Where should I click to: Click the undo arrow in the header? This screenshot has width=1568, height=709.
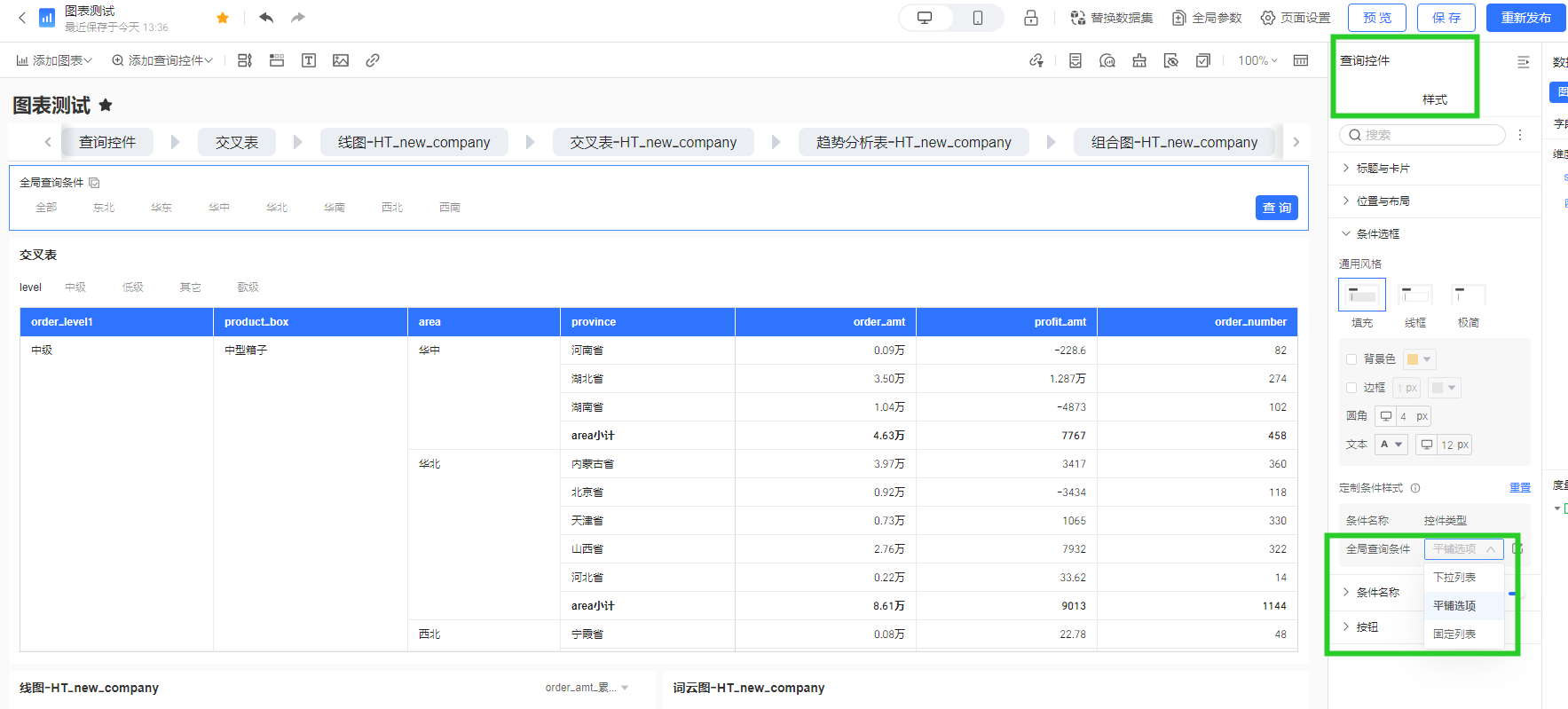[266, 18]
